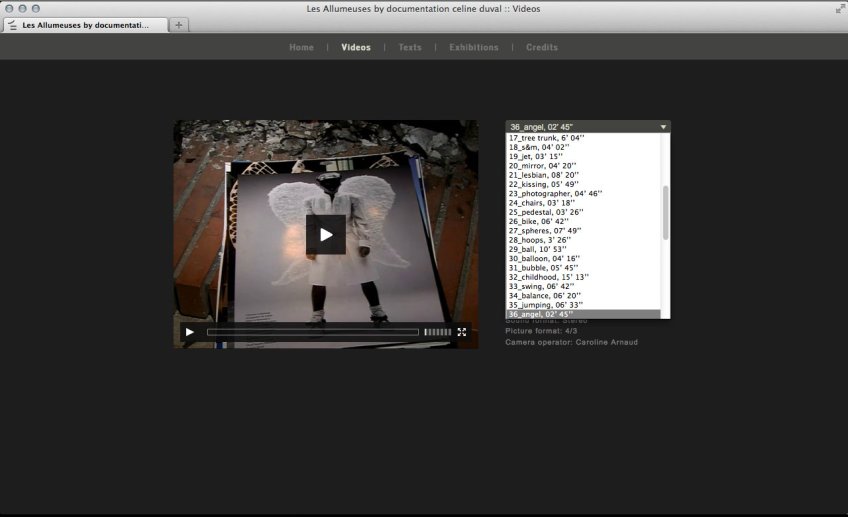Viewport: 848px width, 517px height.
Task: Click the browser fullscreen arrows icon
Action: pos(840,9)
